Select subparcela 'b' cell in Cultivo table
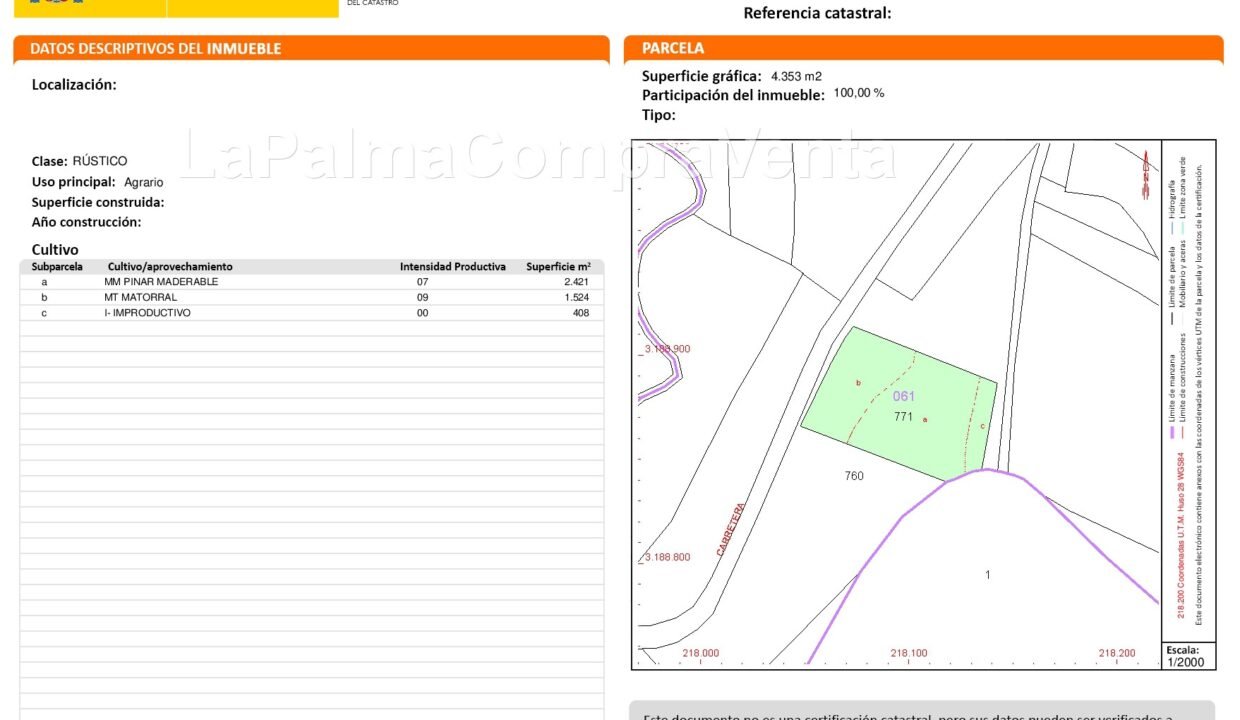The height and width of the screenshot is (720, 1240). coord(44,297)
